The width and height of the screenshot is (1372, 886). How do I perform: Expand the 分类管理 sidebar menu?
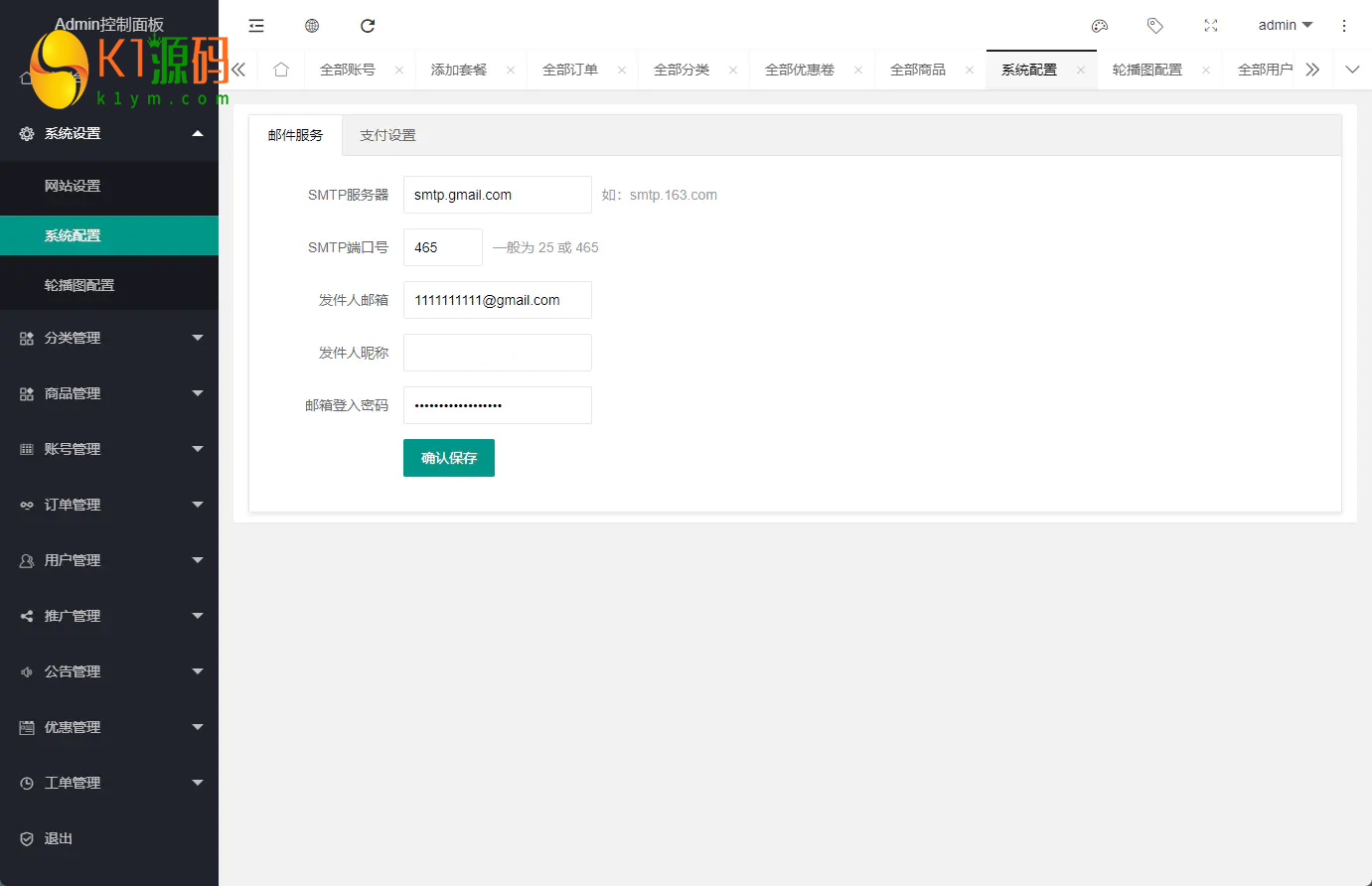click(x=109, y=338)
